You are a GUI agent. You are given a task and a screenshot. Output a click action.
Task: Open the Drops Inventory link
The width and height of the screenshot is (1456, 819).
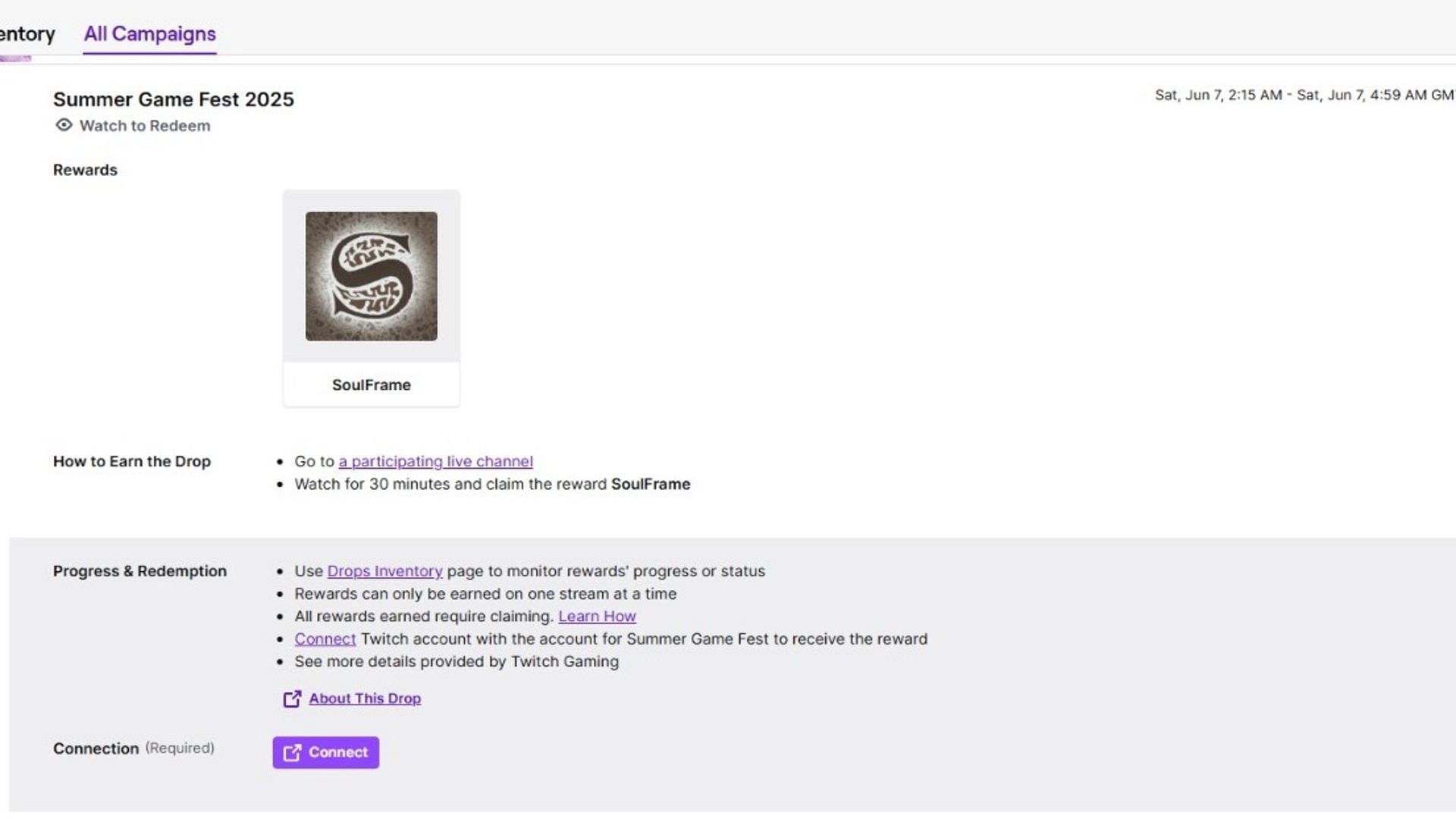pos(384,571)
